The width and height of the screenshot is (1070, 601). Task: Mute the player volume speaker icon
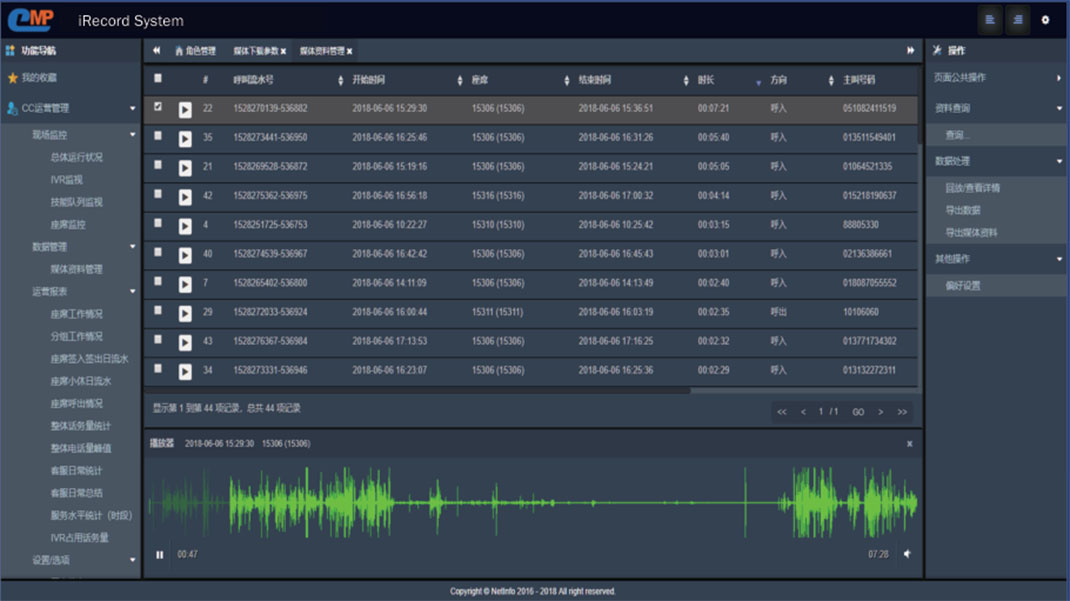(x=907, y=554)
